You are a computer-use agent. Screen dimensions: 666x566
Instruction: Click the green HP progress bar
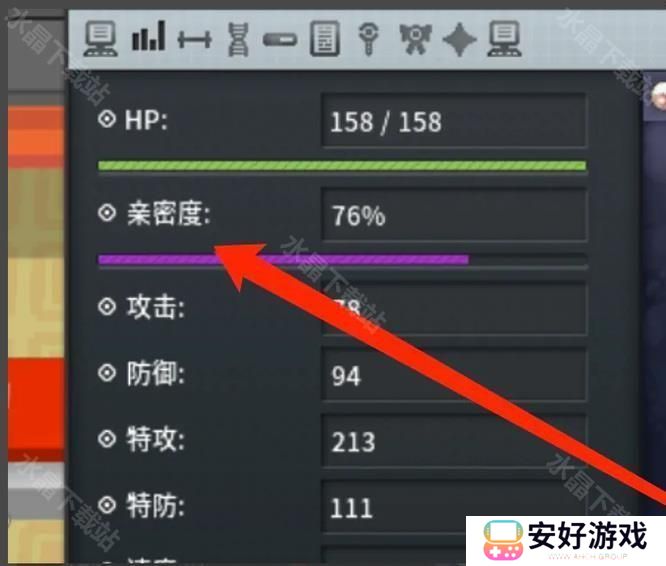click(x=342, y=165)
